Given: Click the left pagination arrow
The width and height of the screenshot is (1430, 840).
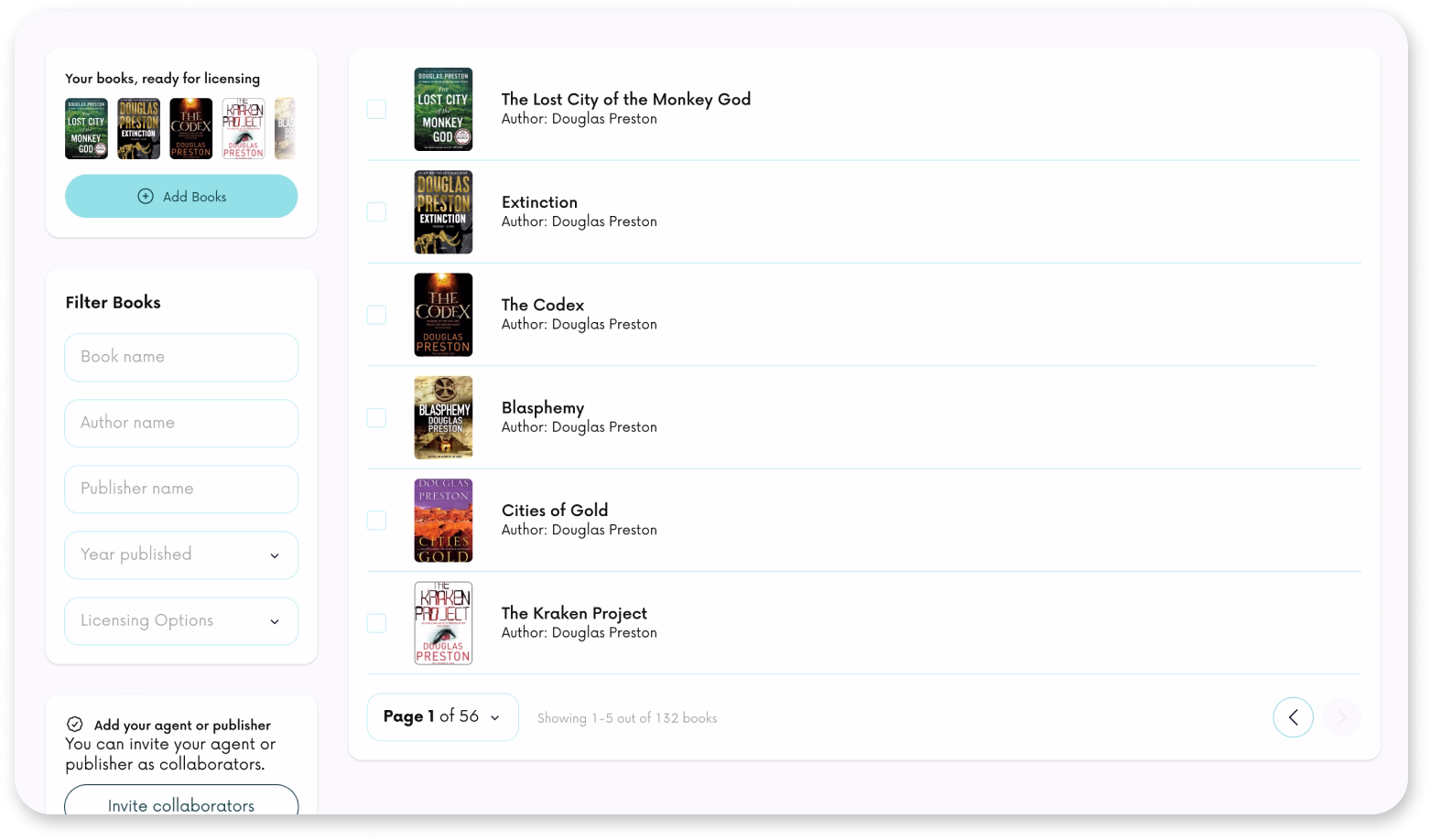Looking at the screenshot, I should [1293, 717].
